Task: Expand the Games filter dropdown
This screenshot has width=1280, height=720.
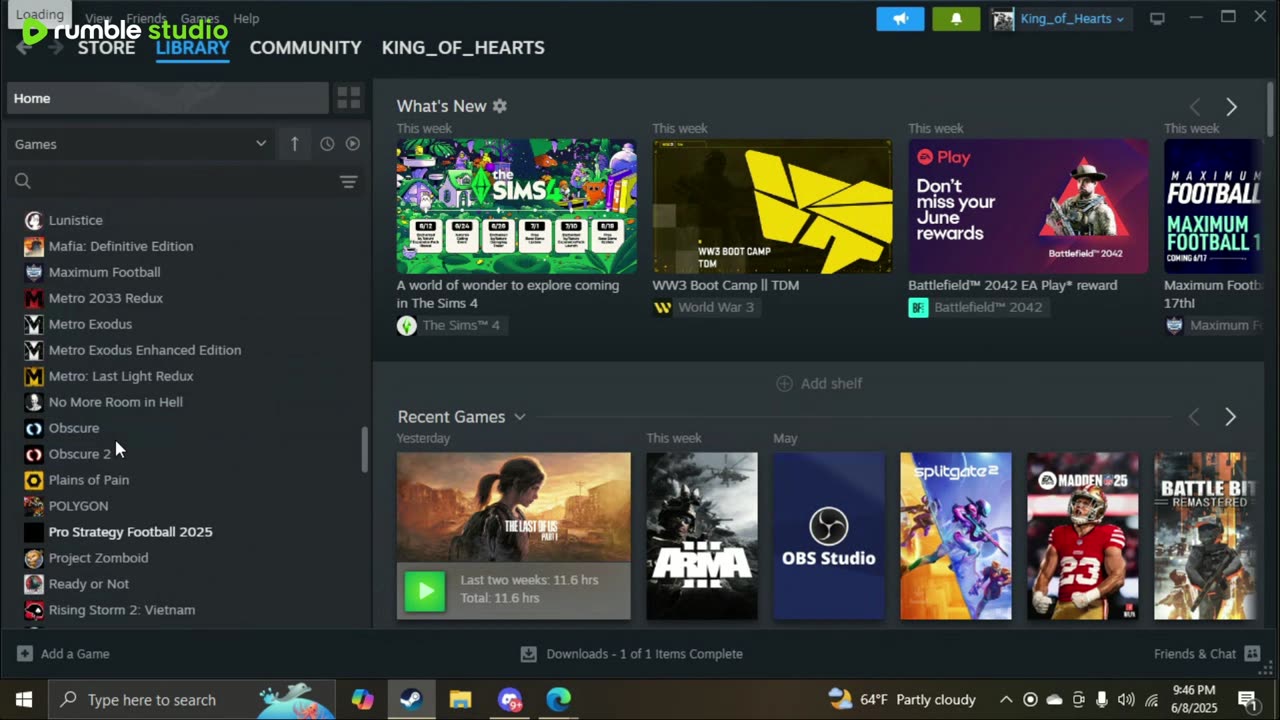Action: [141, 144]
